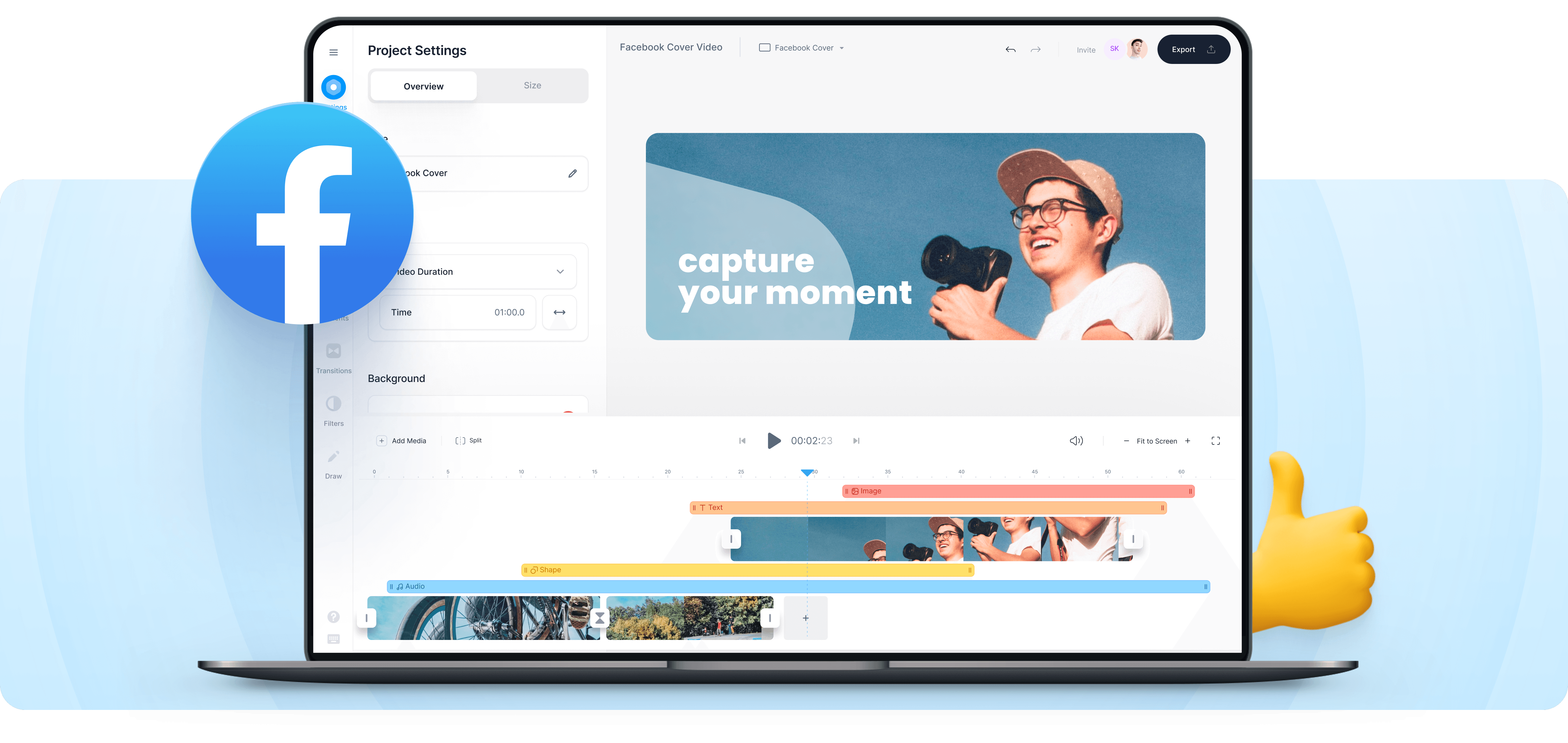This screenshot has height=743, width=1568.
Task: Toggle the duration direction arrow next to Time
Action: click(x=559, y=312)
